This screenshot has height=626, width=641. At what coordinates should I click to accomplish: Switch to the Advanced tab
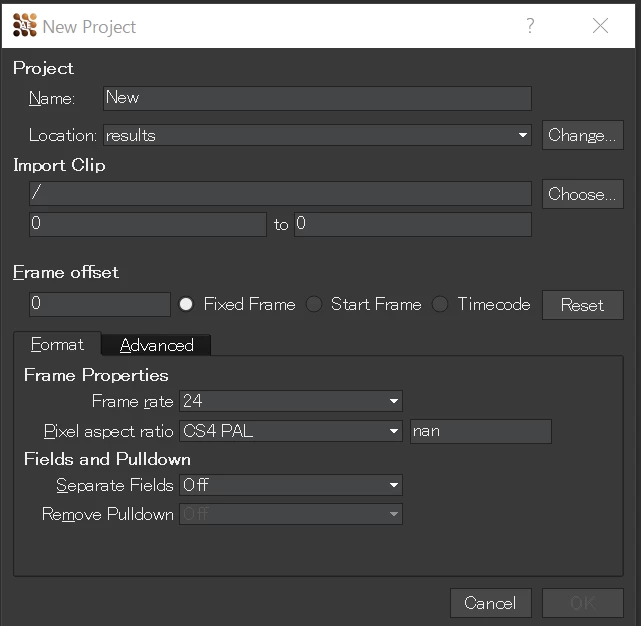point(156,345)
